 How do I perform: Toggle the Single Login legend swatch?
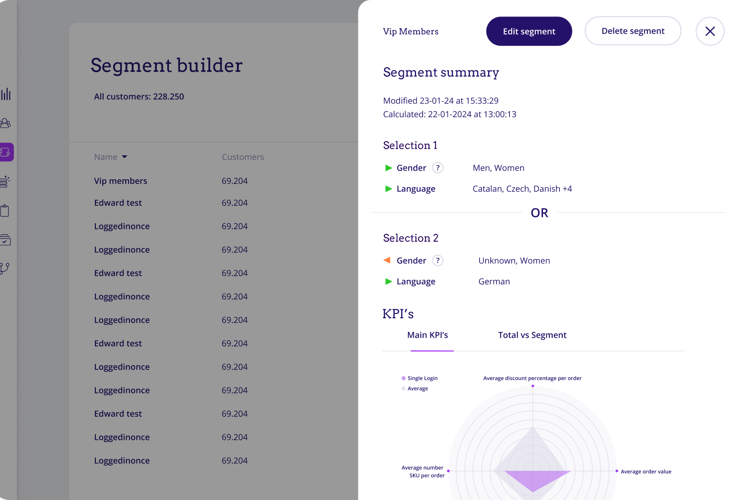[x=403, y=378]
